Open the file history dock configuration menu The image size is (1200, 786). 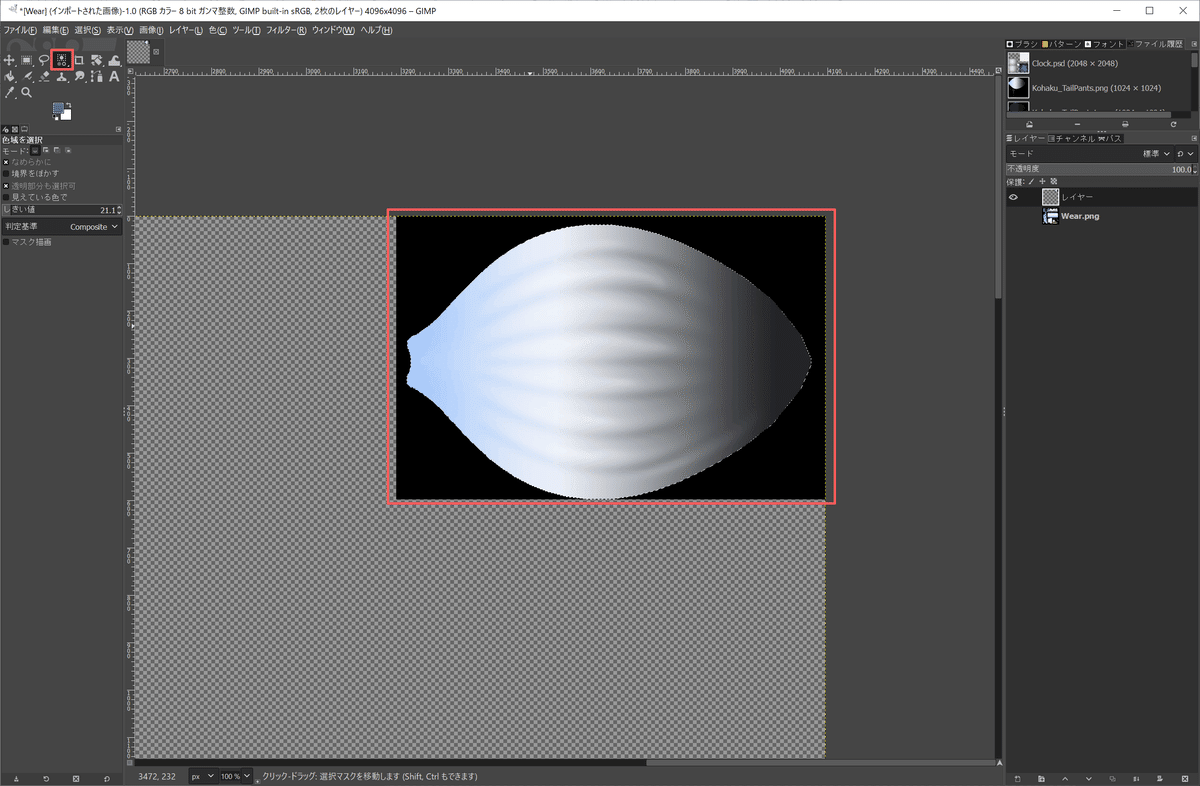[1192, 44]
